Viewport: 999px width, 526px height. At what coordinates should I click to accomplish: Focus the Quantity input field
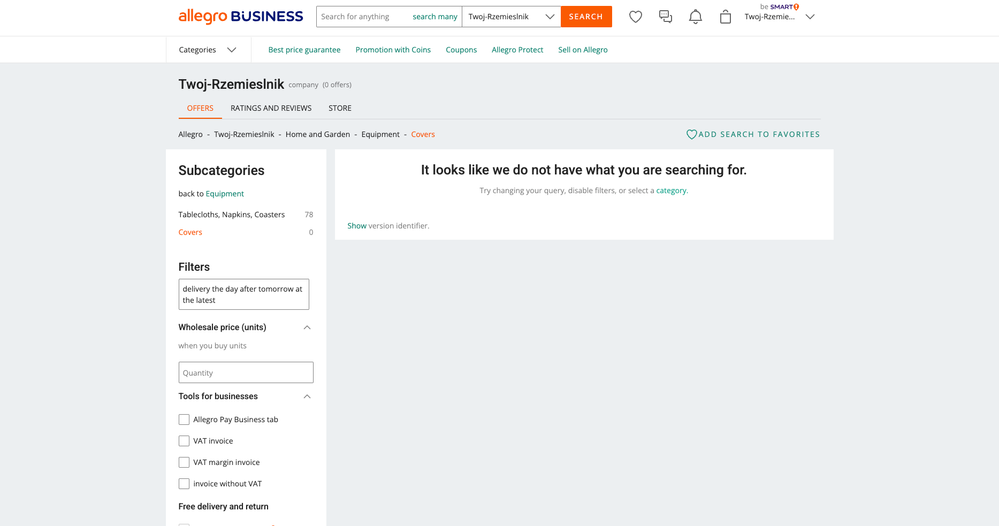click(246, 373)
